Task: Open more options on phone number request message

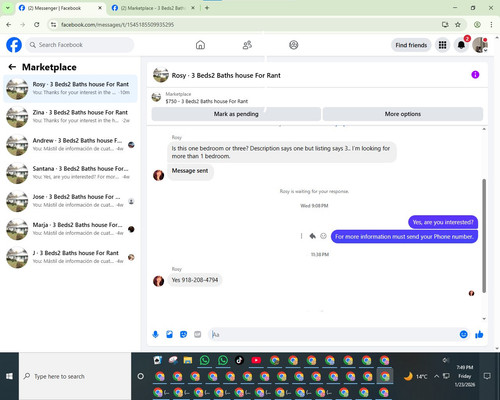Action: pyautogui.click(x=301, y=236)
